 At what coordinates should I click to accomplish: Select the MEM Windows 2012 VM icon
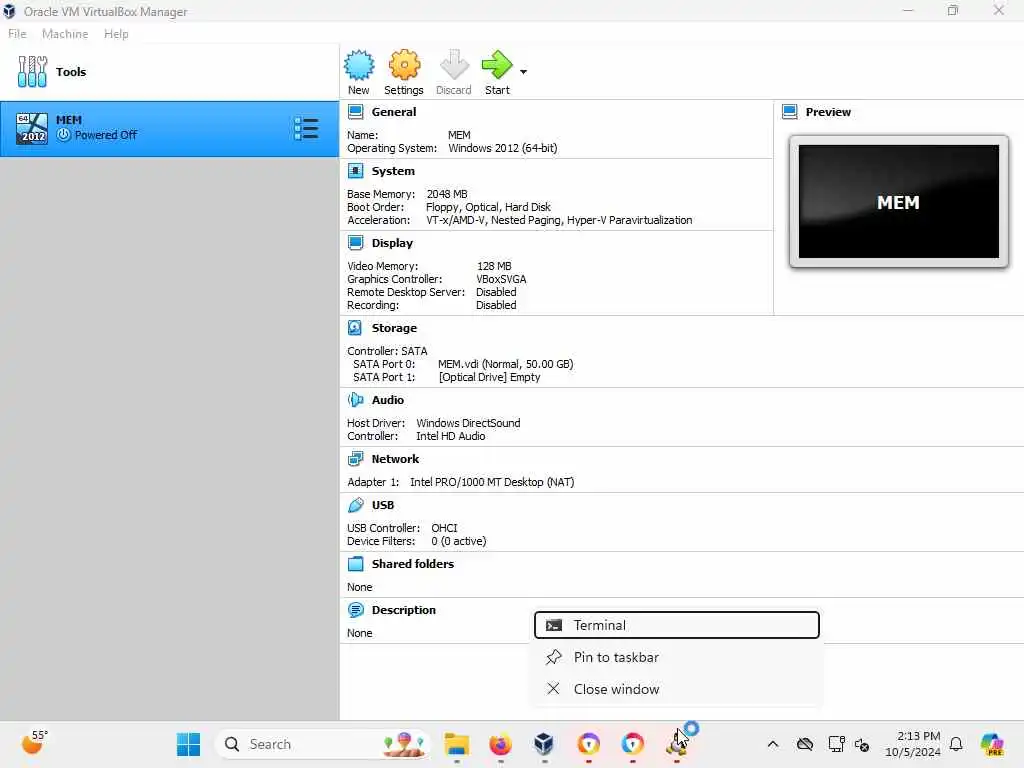(x=32, y=129)
